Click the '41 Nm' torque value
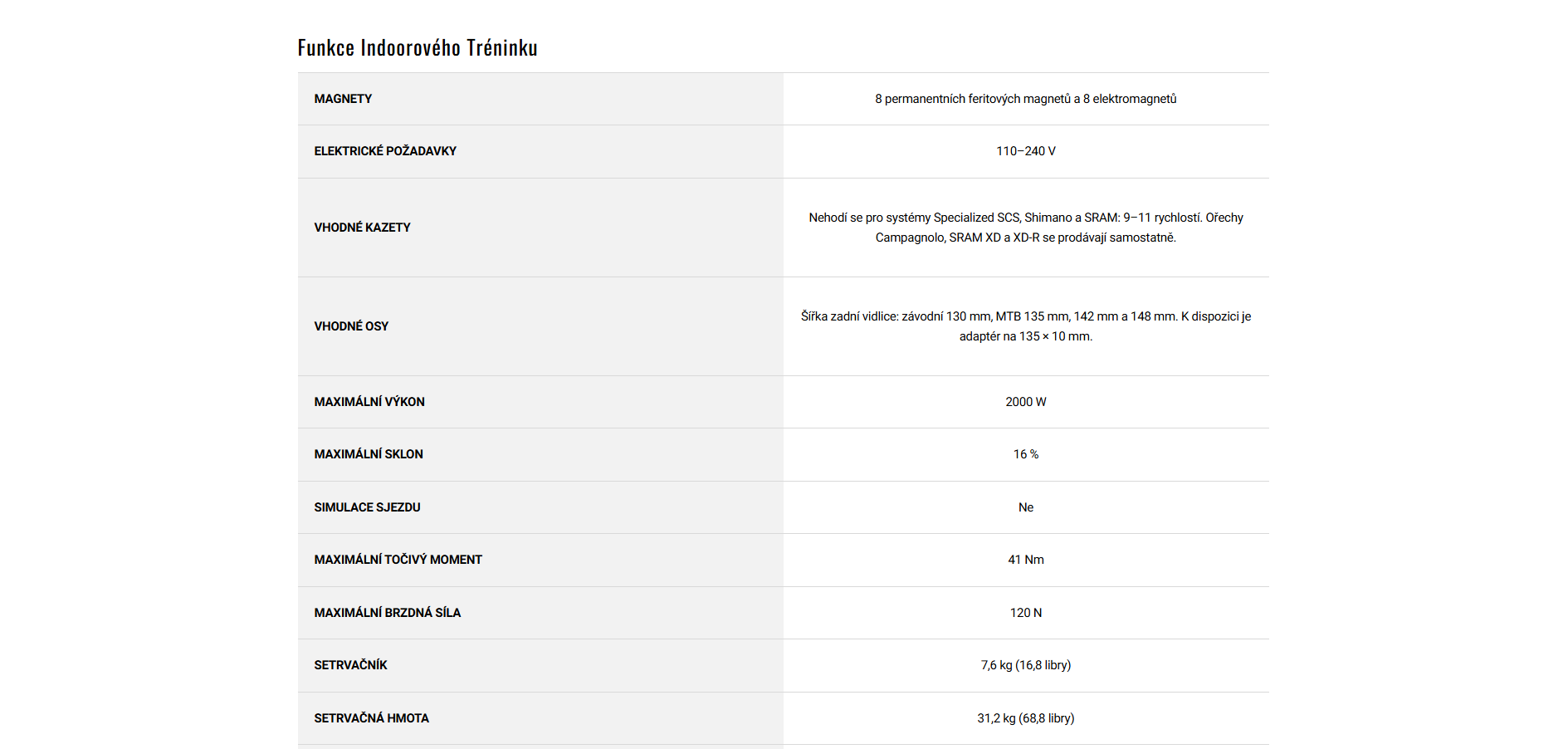Viewport: 1568px width, 749px height. (1025, 560)
